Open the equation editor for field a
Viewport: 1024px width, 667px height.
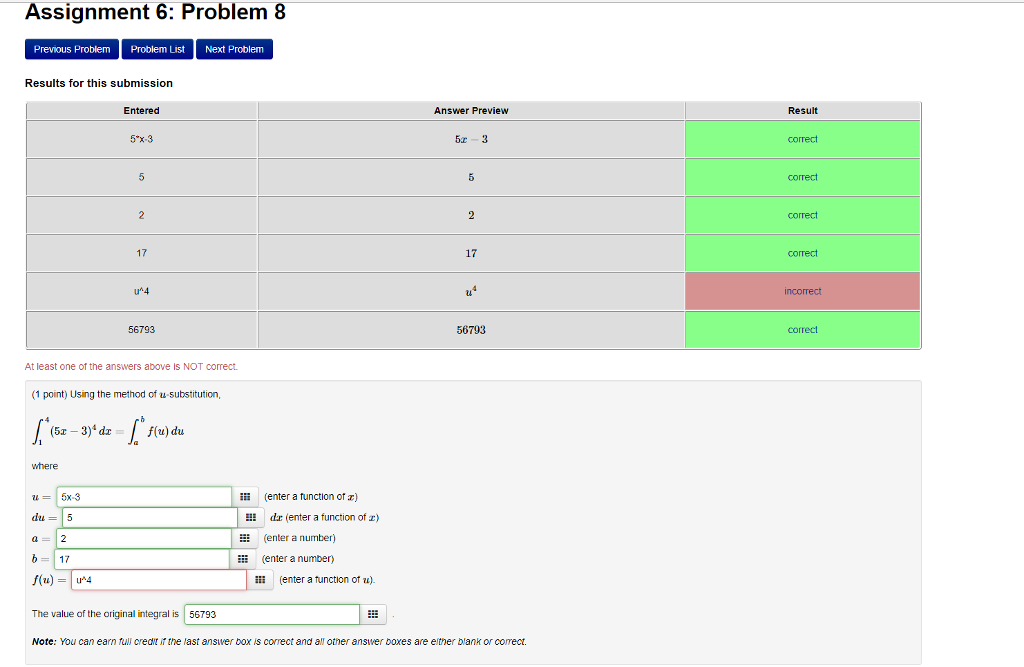243,538
